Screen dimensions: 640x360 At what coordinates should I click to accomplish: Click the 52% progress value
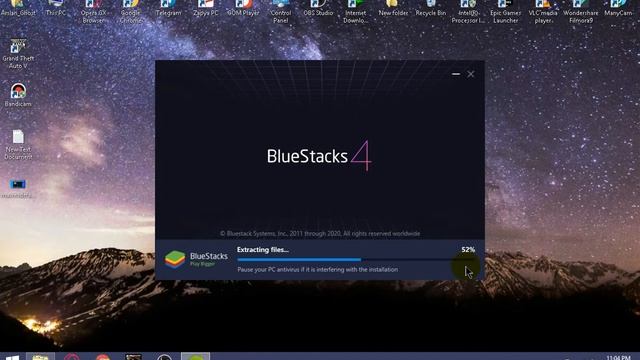pos(468,249)
